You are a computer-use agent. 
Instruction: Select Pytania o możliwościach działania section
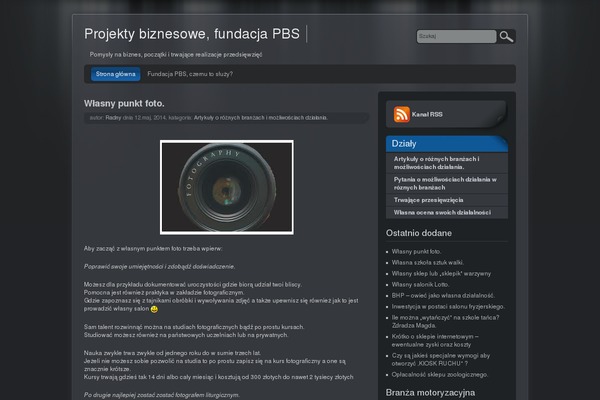point(447,183)
